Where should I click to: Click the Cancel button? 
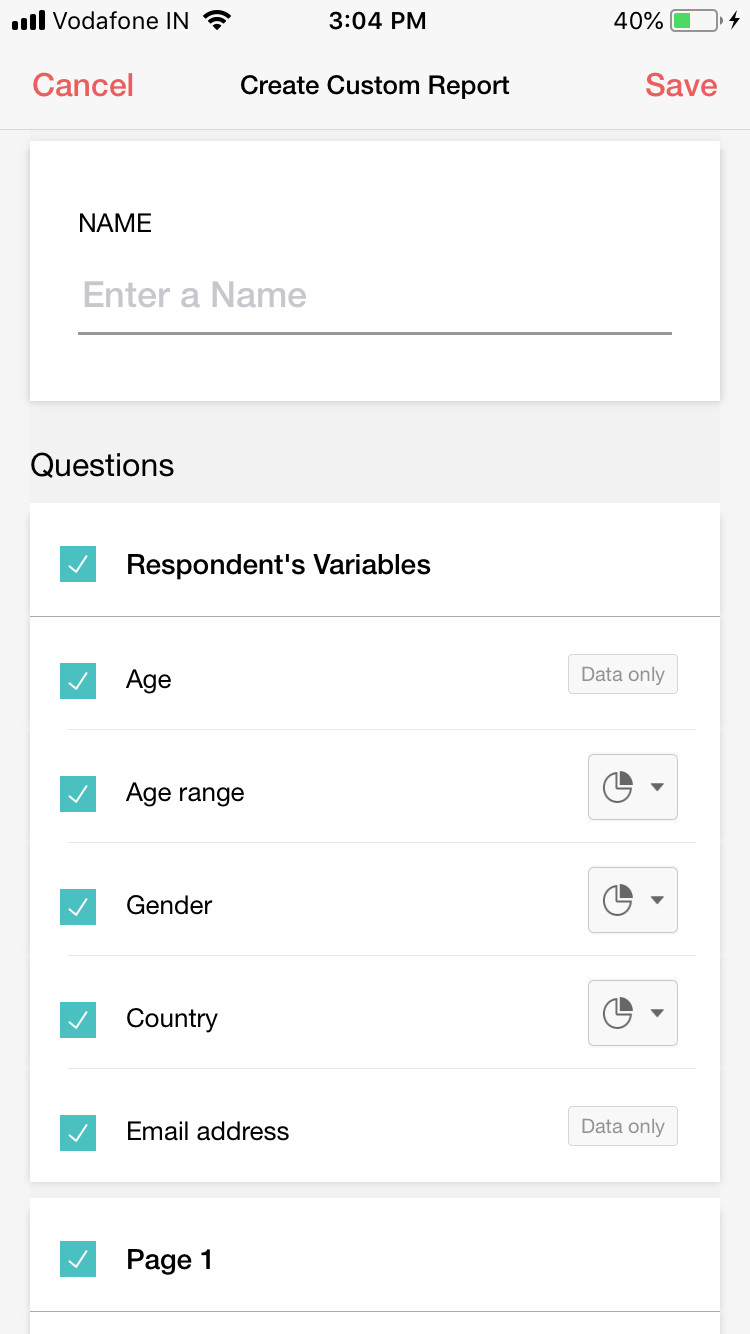point(82,86)
